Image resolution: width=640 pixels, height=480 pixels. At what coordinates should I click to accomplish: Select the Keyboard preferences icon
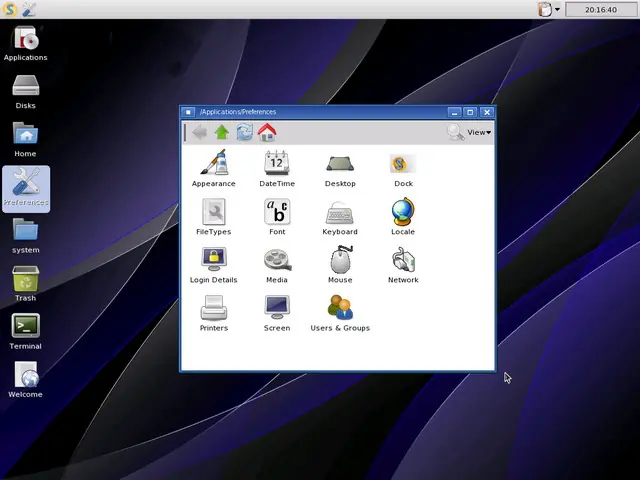coord(340,212)
